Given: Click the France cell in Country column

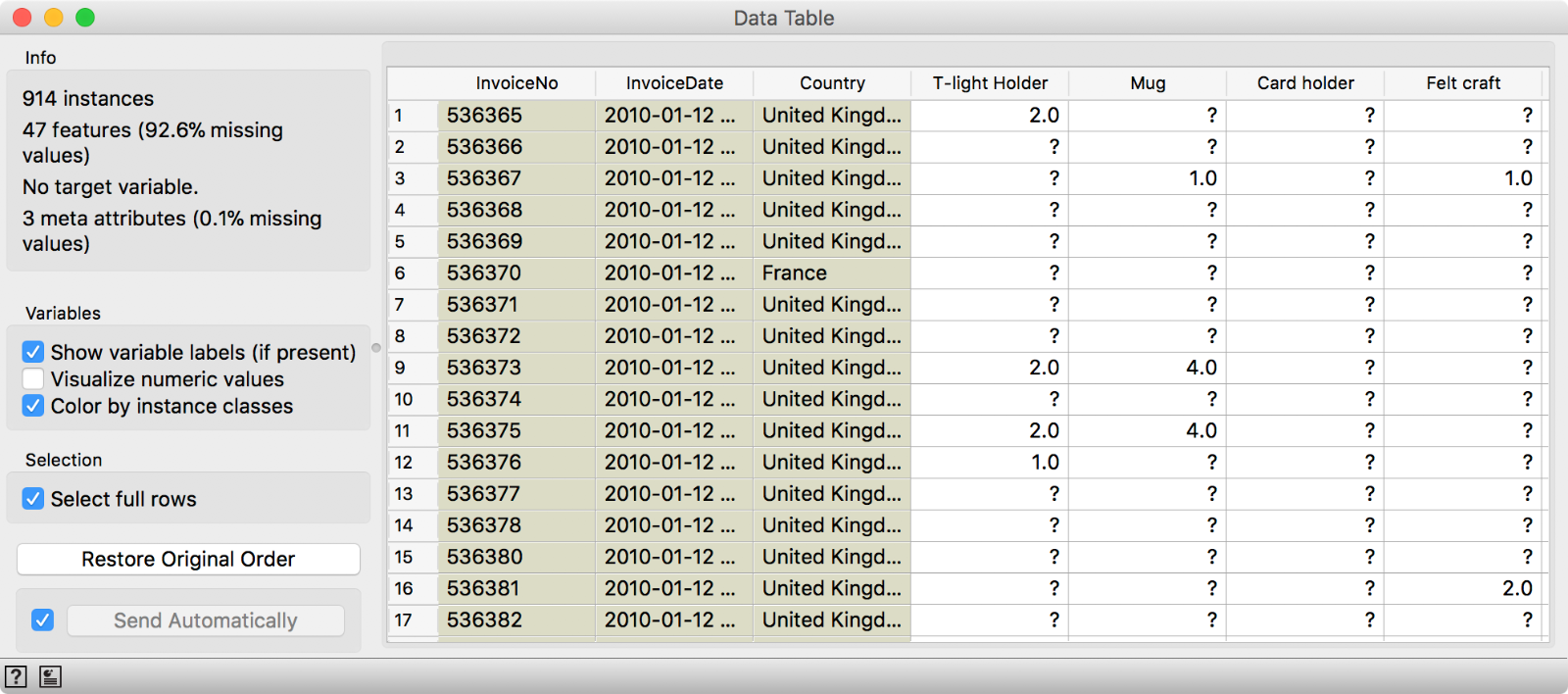Looking at the screenshot, I should 795,273.
